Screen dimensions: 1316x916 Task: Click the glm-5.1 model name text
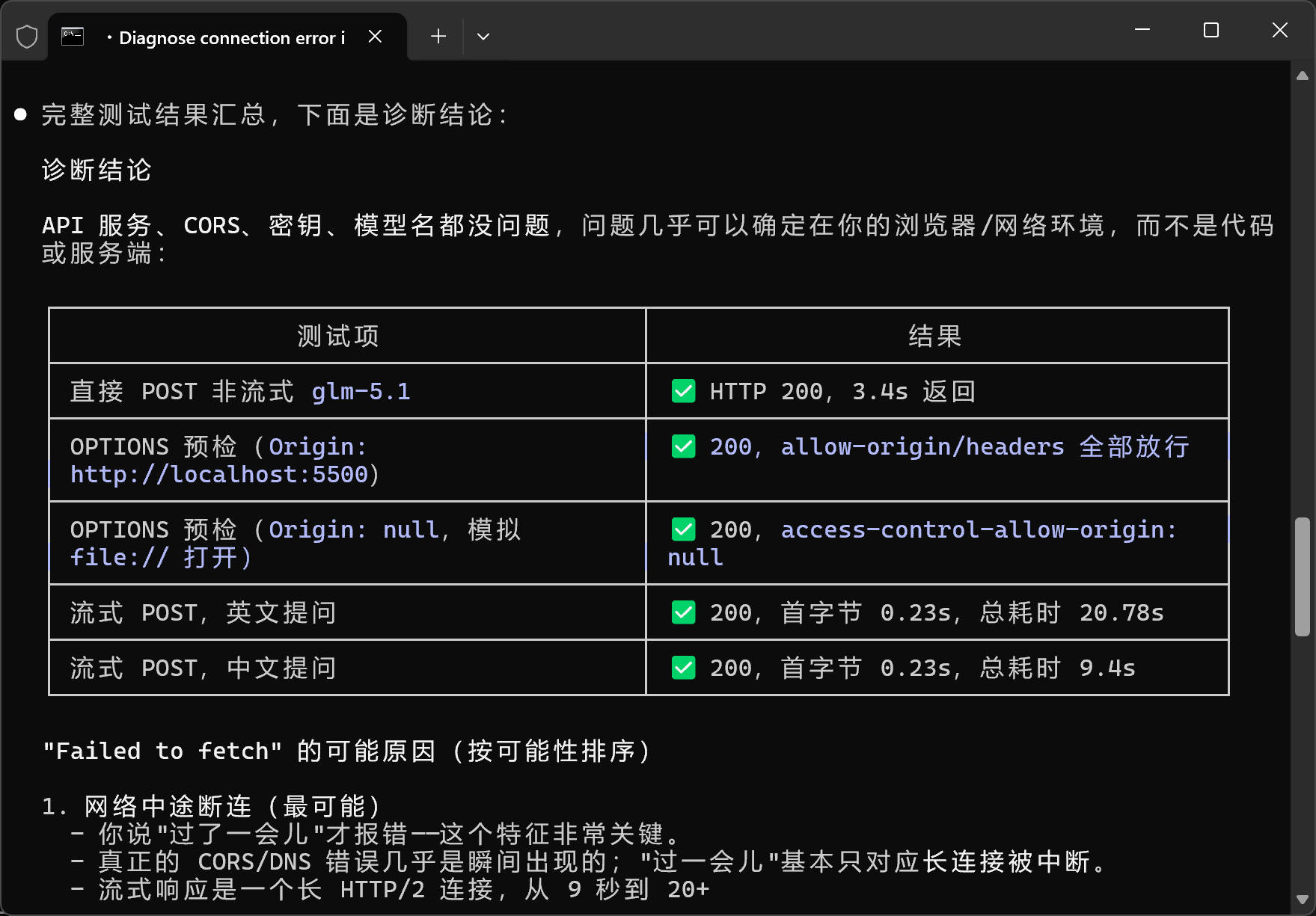coord(361,392)
